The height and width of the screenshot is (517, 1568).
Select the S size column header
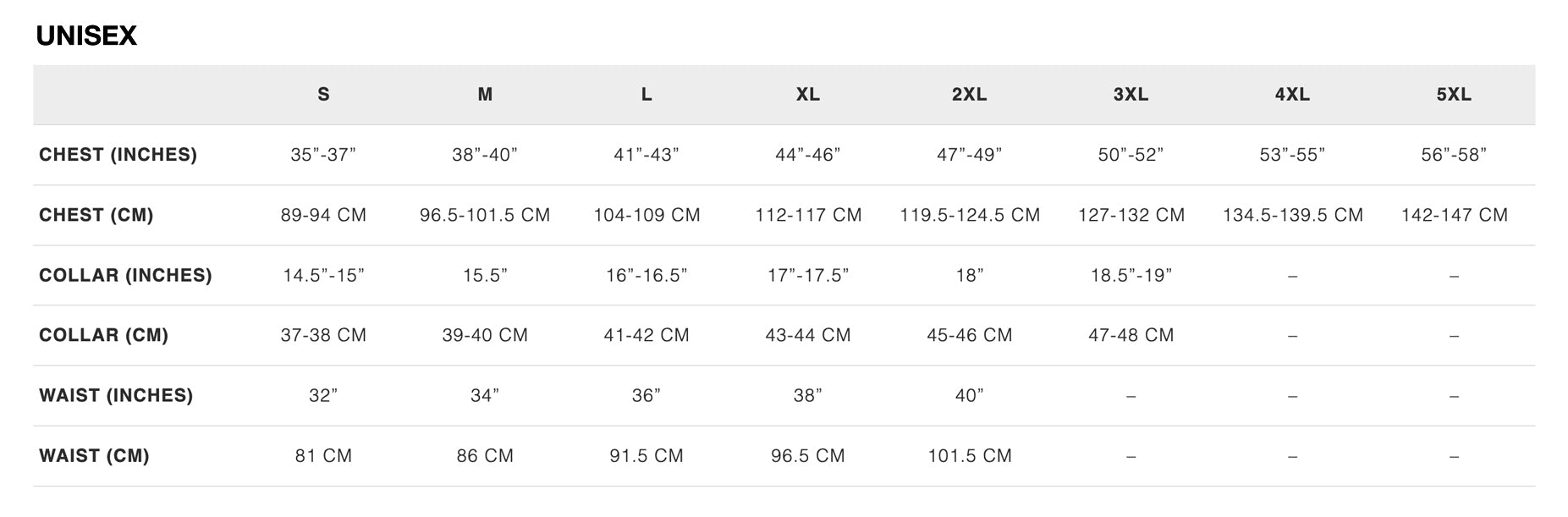tap(323, 95)
